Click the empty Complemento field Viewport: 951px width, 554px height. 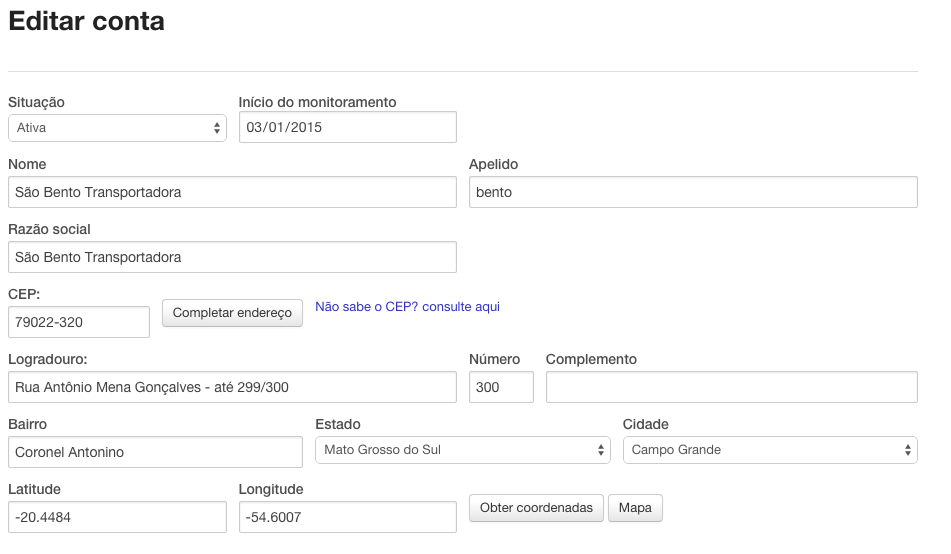(732, 387)
